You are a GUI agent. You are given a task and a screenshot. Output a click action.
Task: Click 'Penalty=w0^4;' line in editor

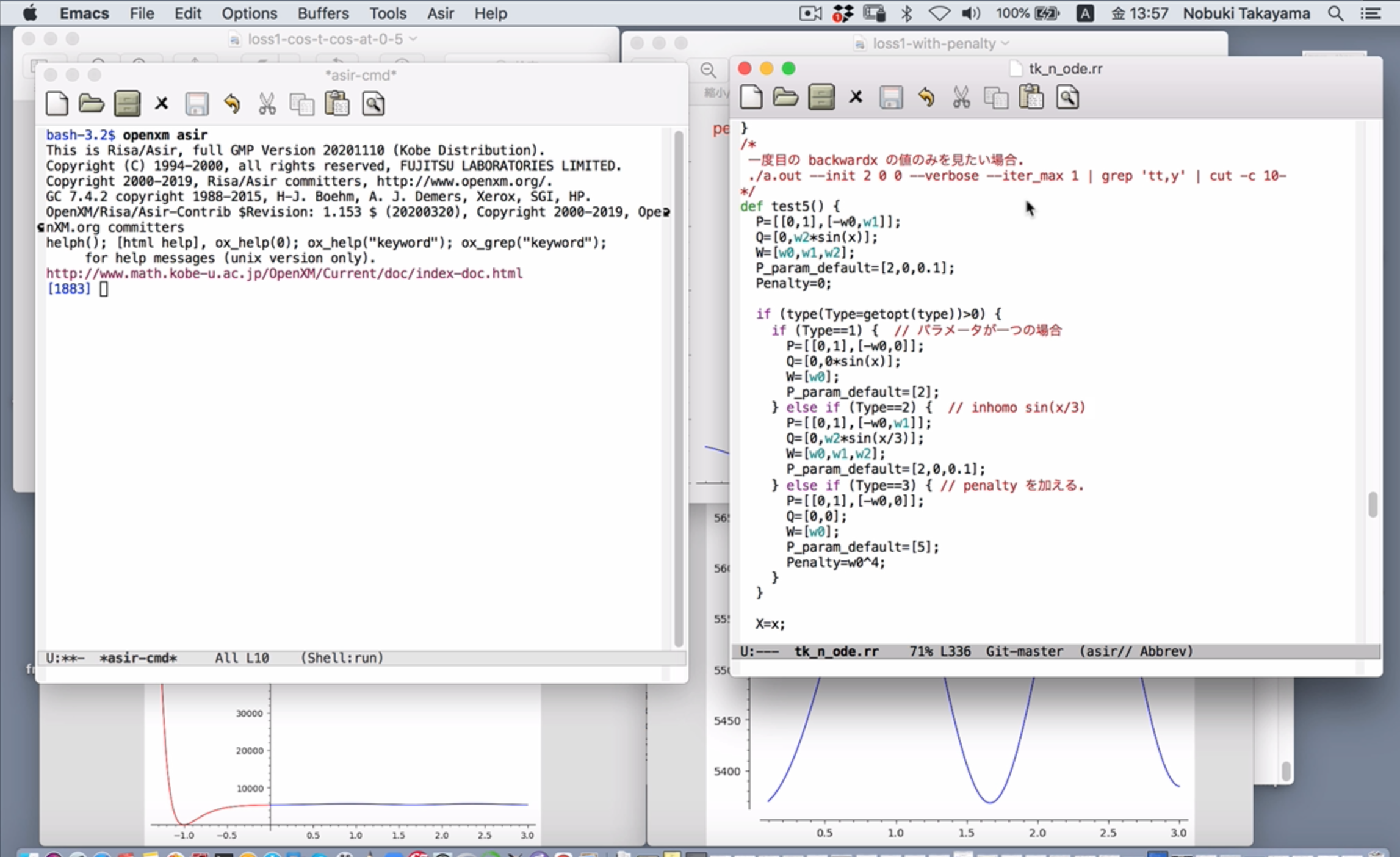835,562
